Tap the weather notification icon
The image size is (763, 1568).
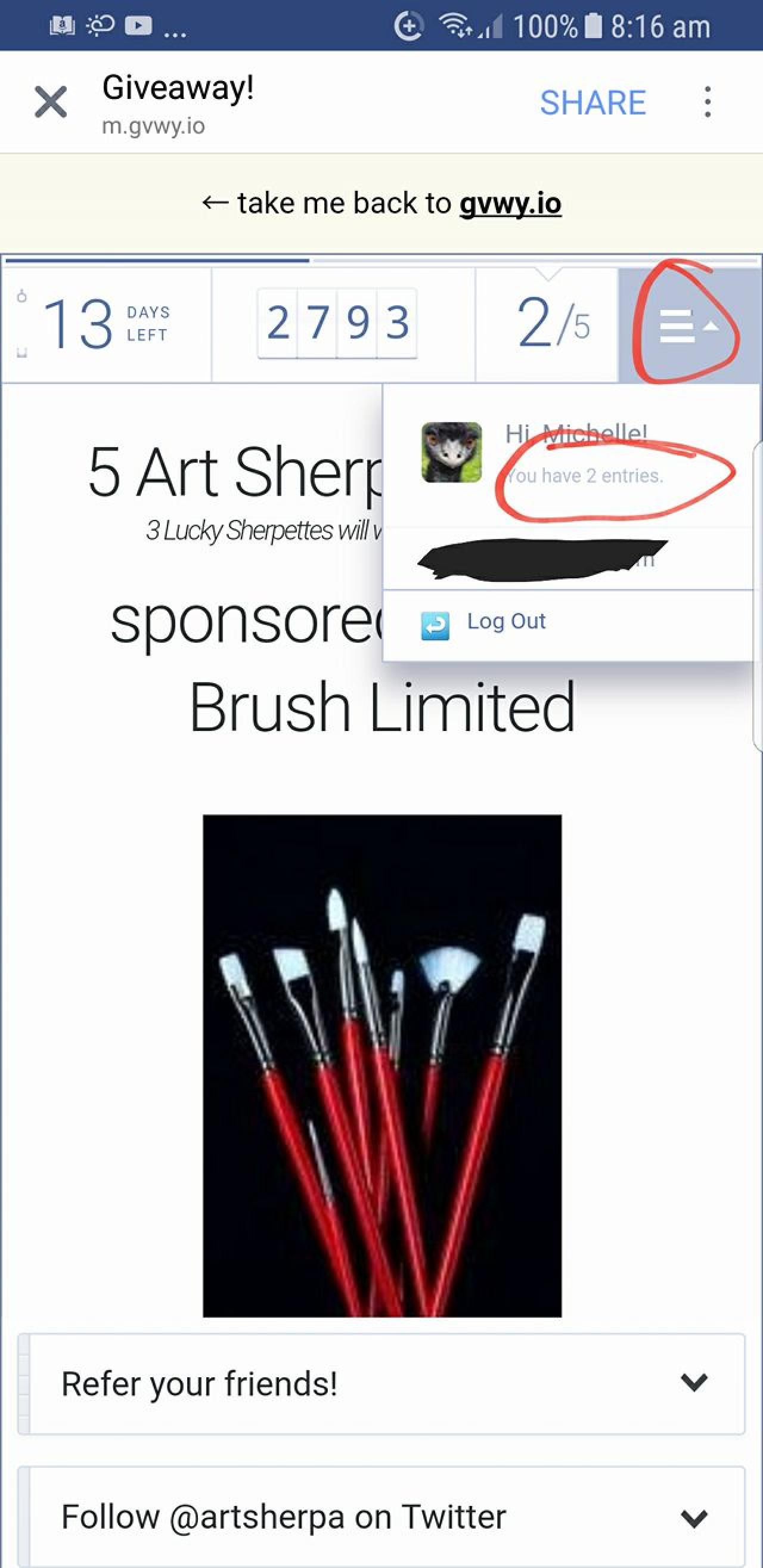click(100, 26)
